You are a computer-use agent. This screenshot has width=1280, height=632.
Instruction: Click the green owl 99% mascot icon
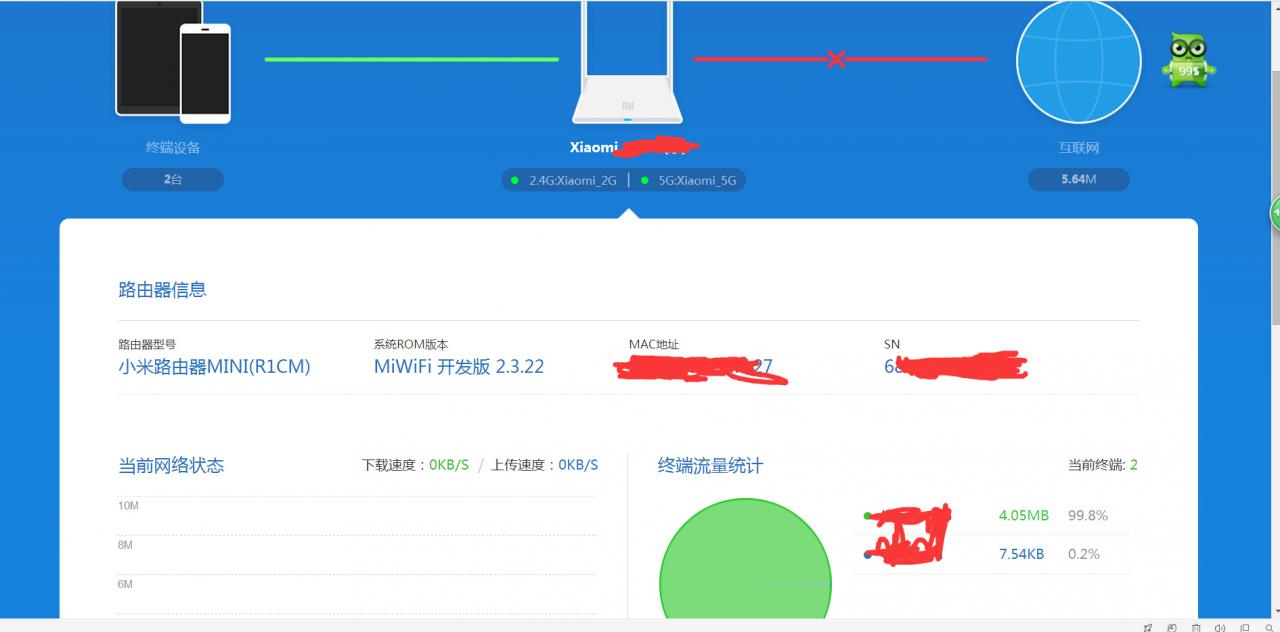pos(1188,60)
